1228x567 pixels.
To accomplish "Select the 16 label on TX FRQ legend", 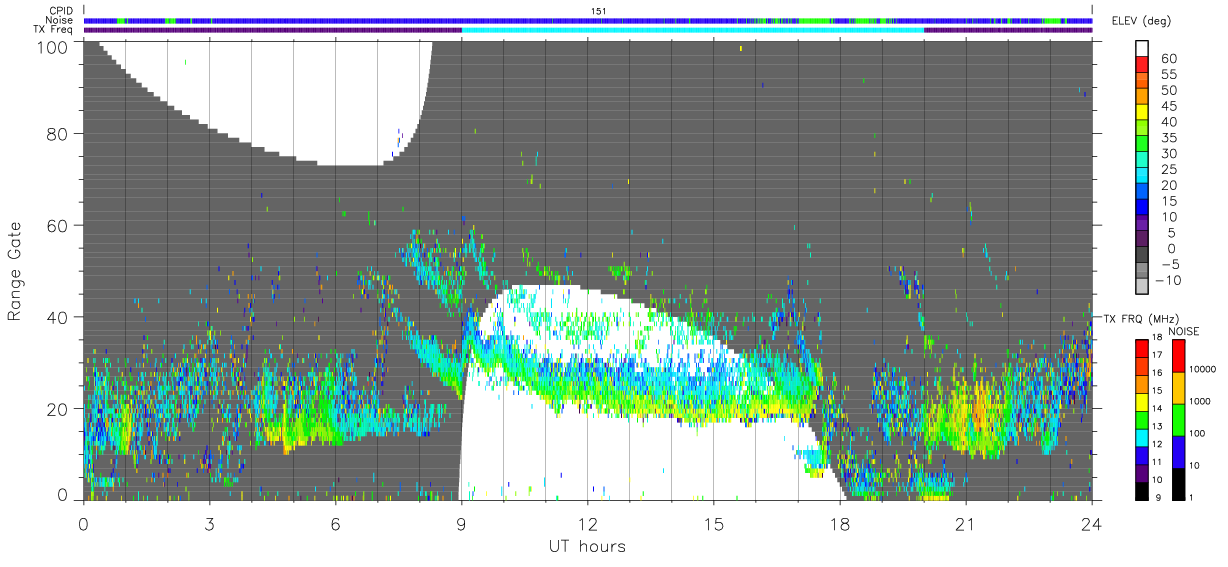I will (x=1157, y=372).
